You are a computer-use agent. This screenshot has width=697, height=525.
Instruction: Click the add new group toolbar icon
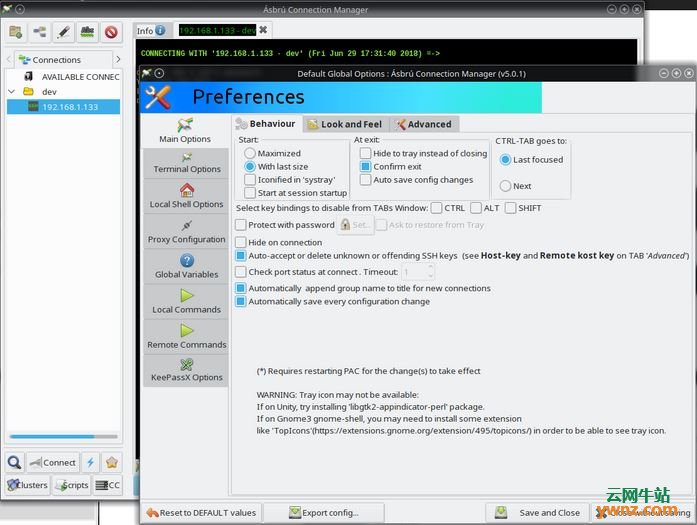coord(16,32)
